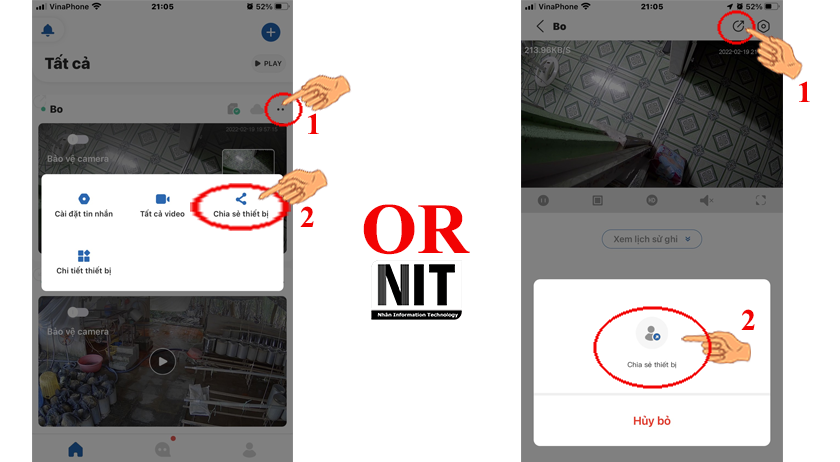The height and width of the screenshot is (462, 840).
Task: Open the two-dot more menu for Bo
Action: [281, 109]
